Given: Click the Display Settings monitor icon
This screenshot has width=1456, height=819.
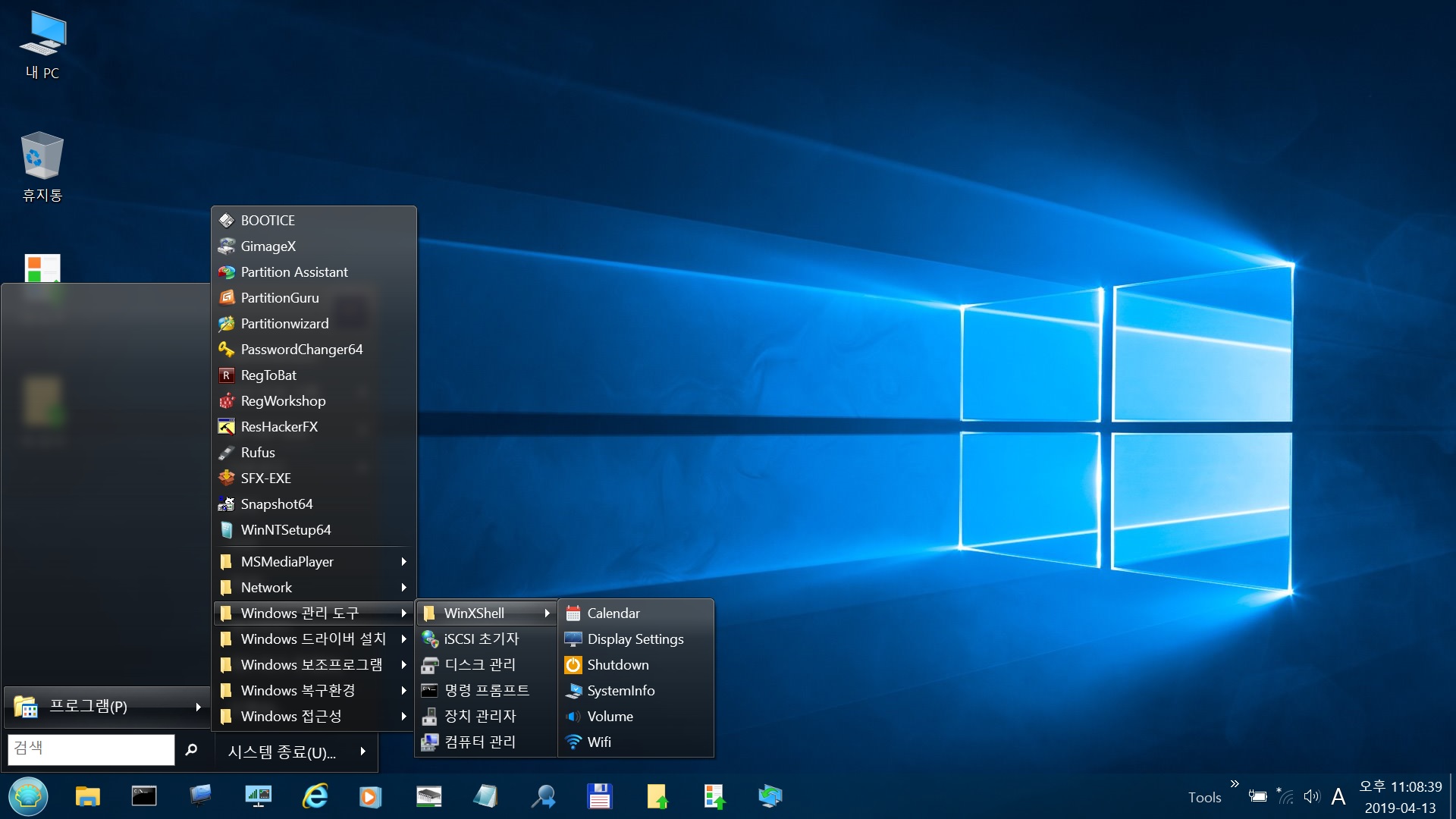Looking at the screenshot, I should coord(573,639).
